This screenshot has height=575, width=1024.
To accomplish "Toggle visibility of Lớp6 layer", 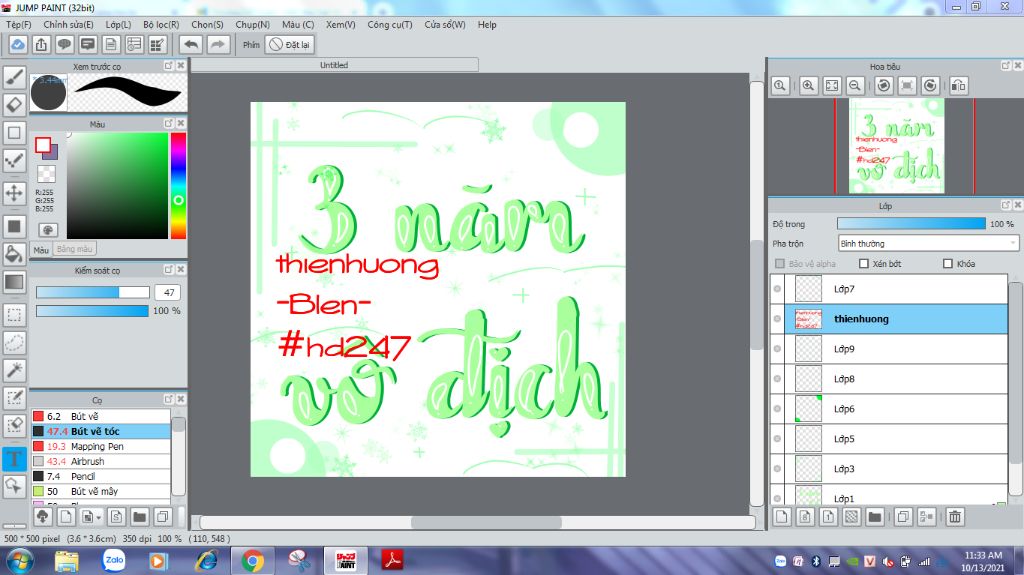I will coord(777,409).
